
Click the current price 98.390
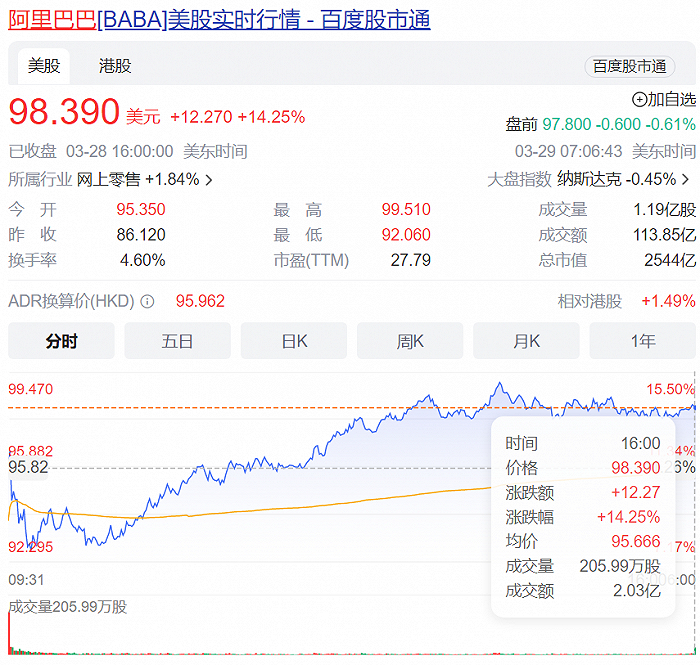[64, 112]
